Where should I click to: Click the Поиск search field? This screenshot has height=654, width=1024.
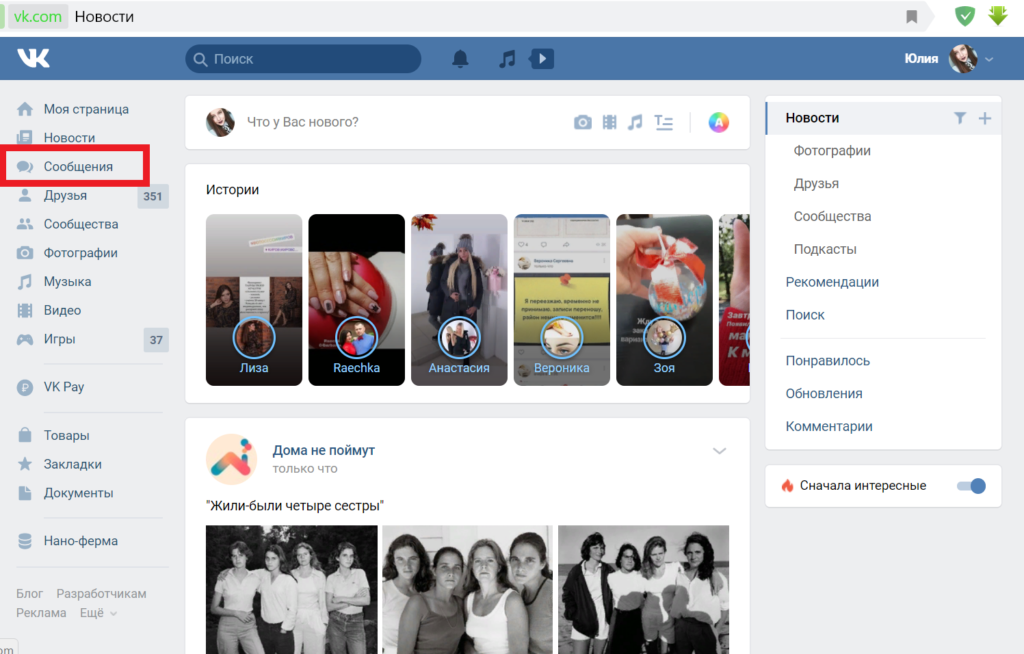click(303, 59)
